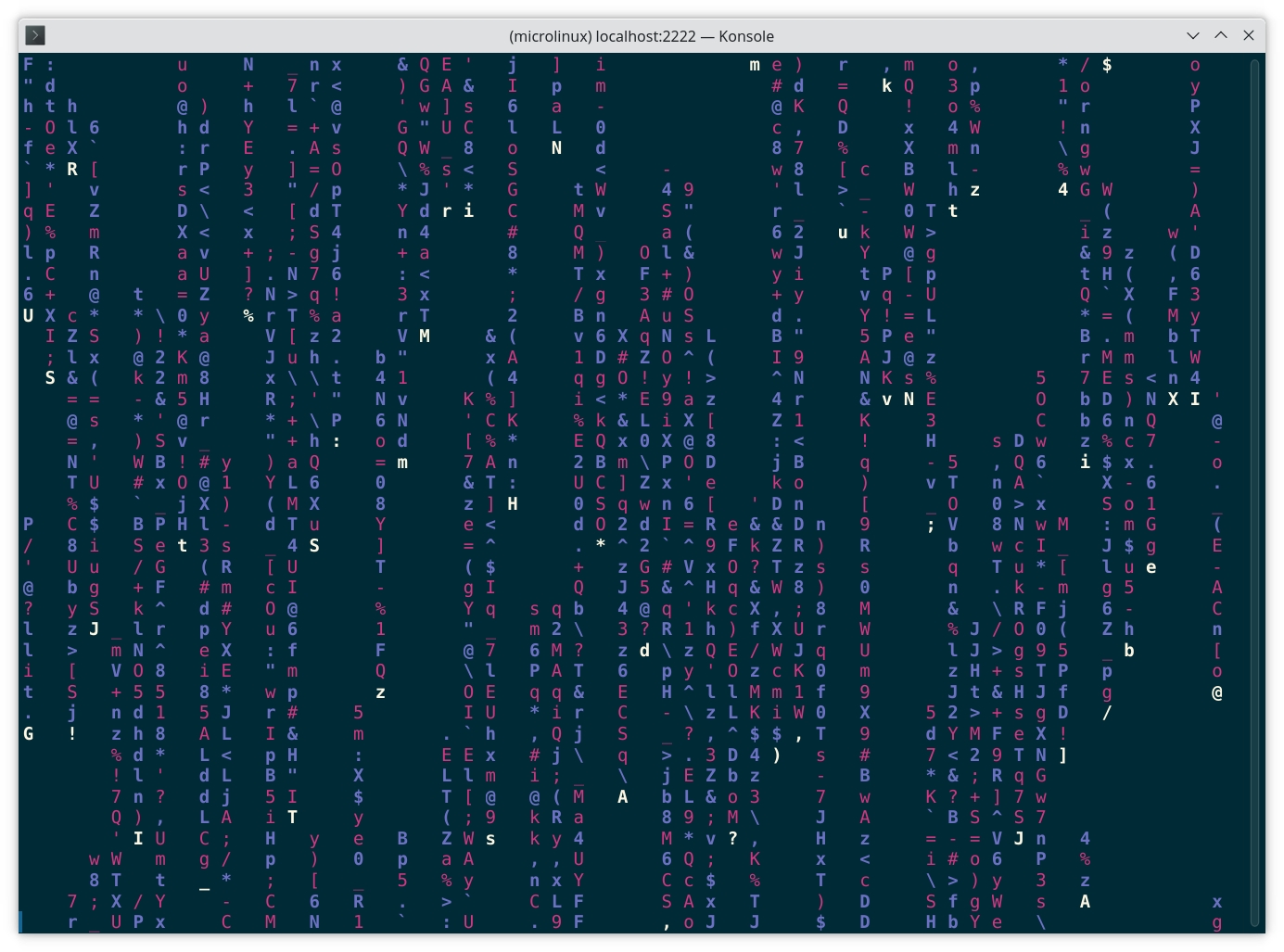Click the bold letter J in the lower left area
The width and height of the screenshot is (1284, 952).
[93, 628]
